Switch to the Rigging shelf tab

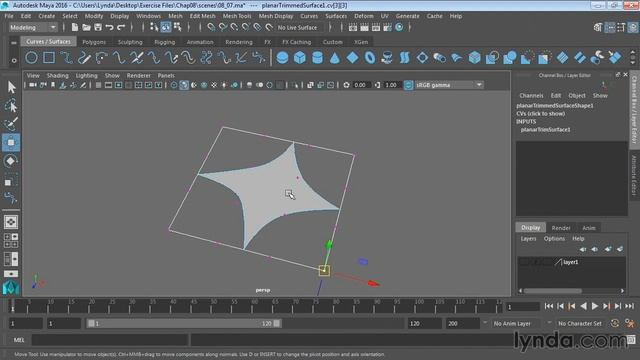click(164, 42)
